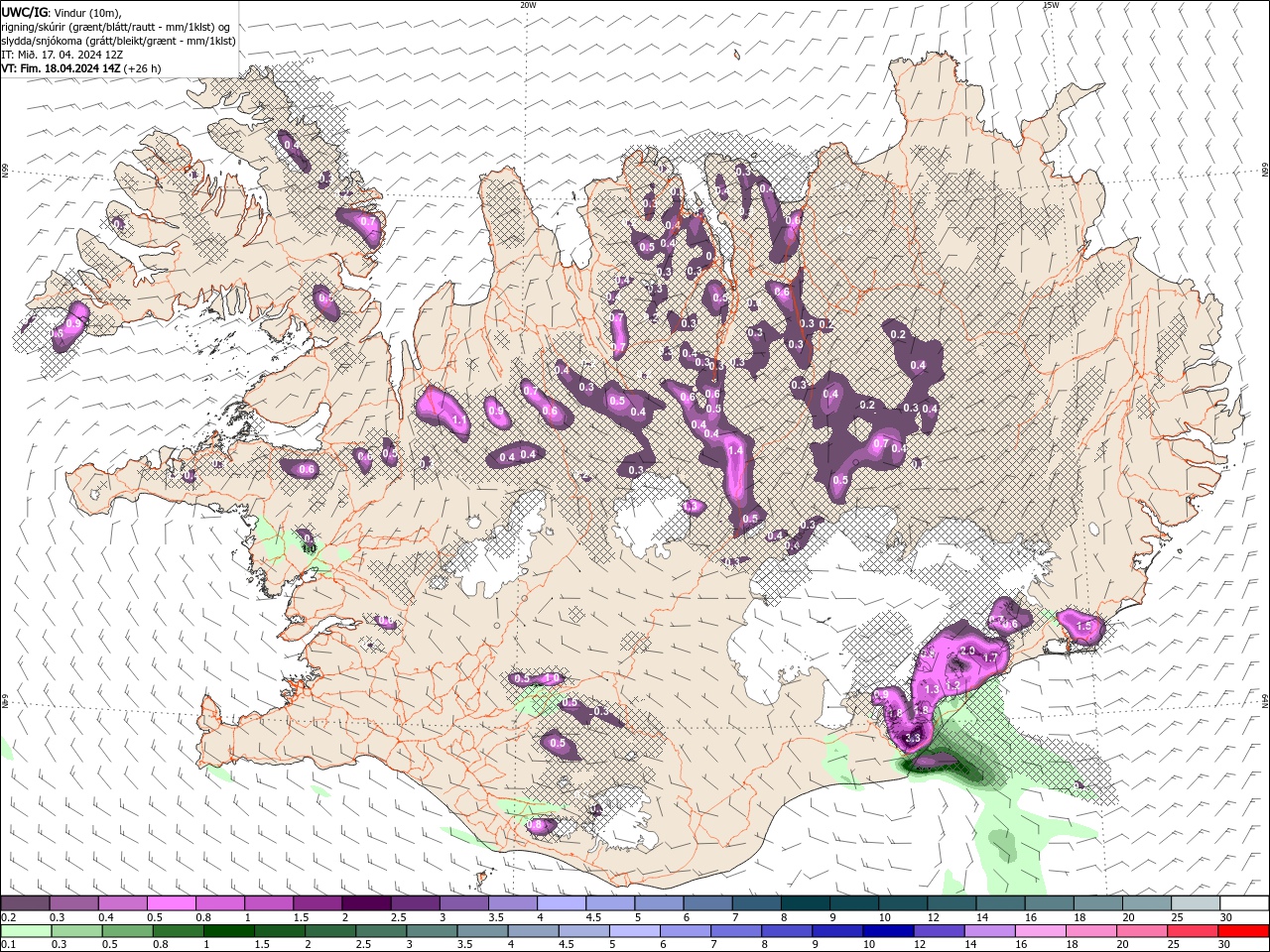Click the pale green 0.1 rain legend swatch
Viewport: 1270px width, 952px height.
[x=26, y=931]
